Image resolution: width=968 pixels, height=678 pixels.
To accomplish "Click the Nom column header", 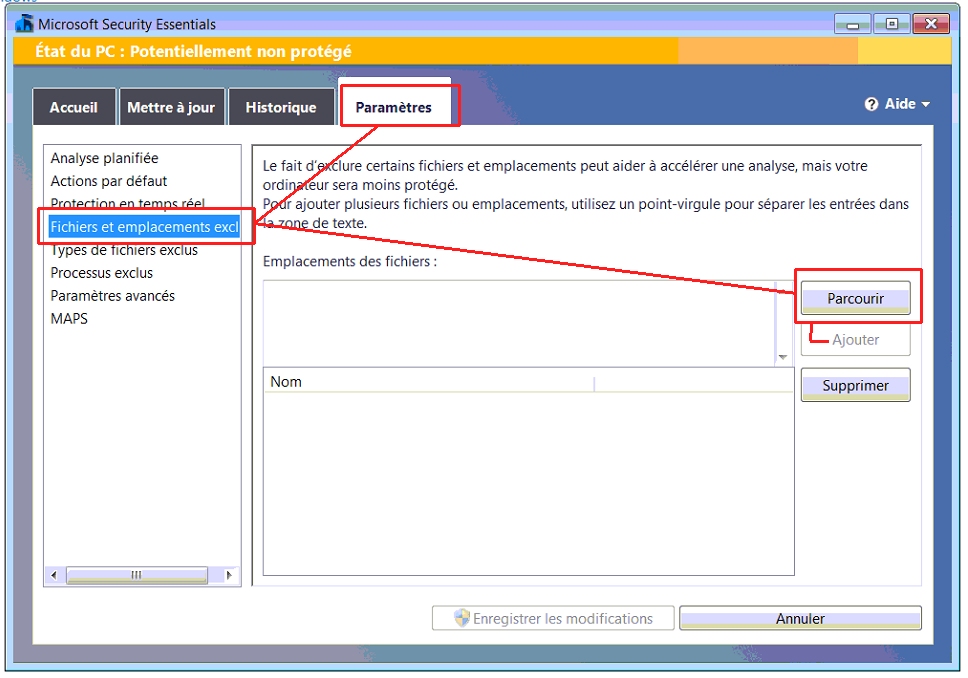I will coord(428,382).
